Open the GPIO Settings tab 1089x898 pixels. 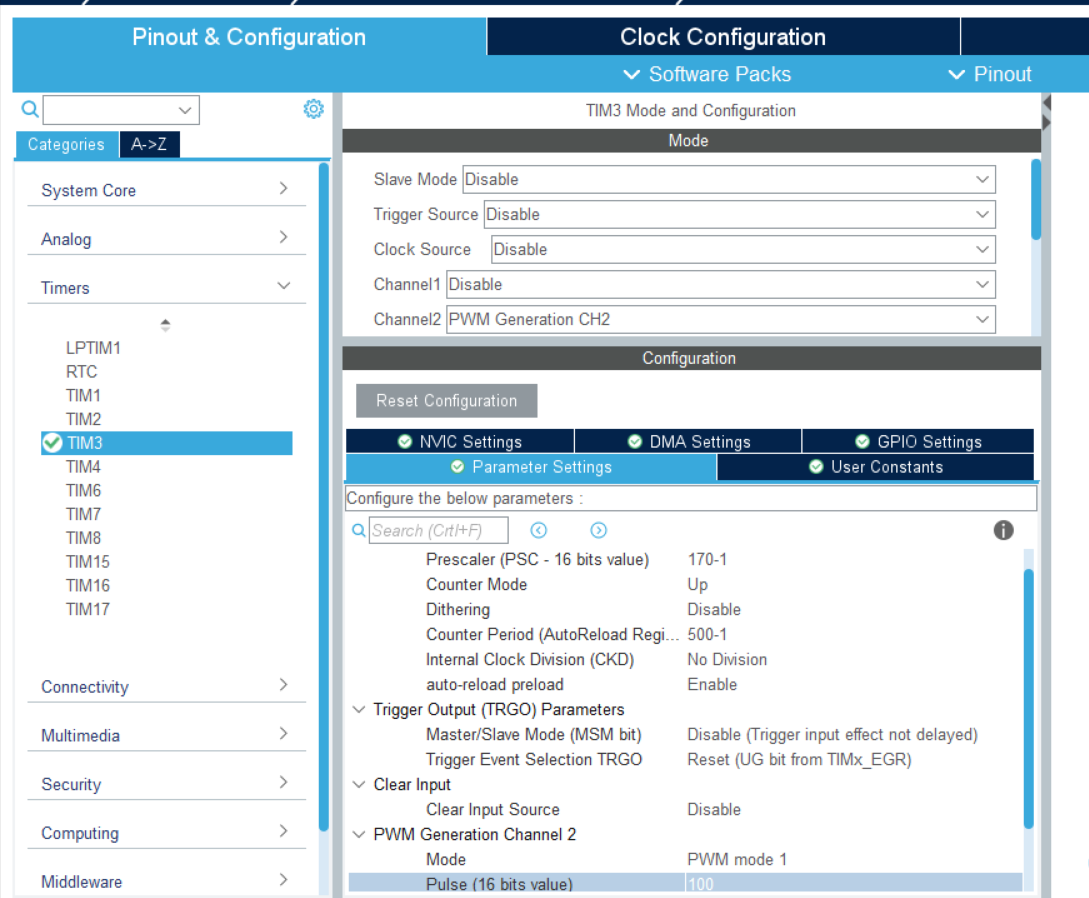(x=917, y=442)
